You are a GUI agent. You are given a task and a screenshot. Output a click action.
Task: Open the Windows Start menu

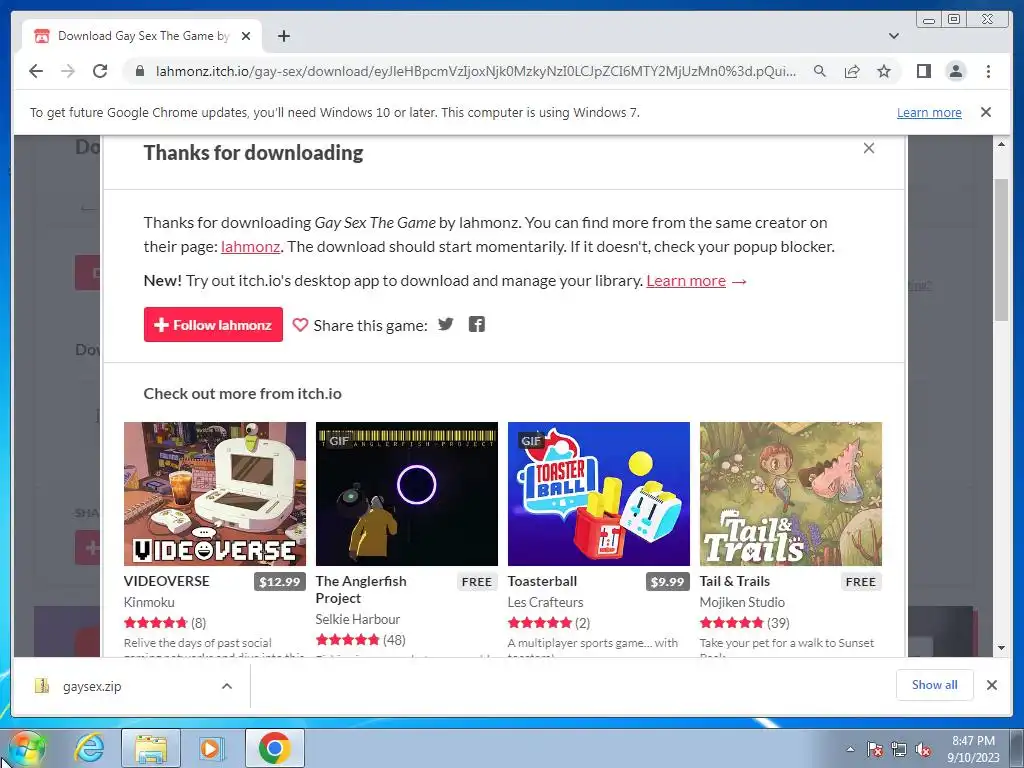click(x=25, y=748)
